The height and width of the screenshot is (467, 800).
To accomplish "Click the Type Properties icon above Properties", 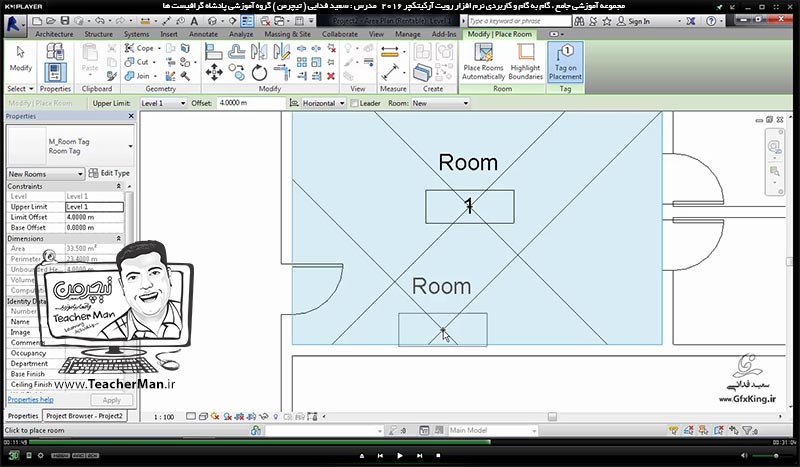I will (55, 52).
